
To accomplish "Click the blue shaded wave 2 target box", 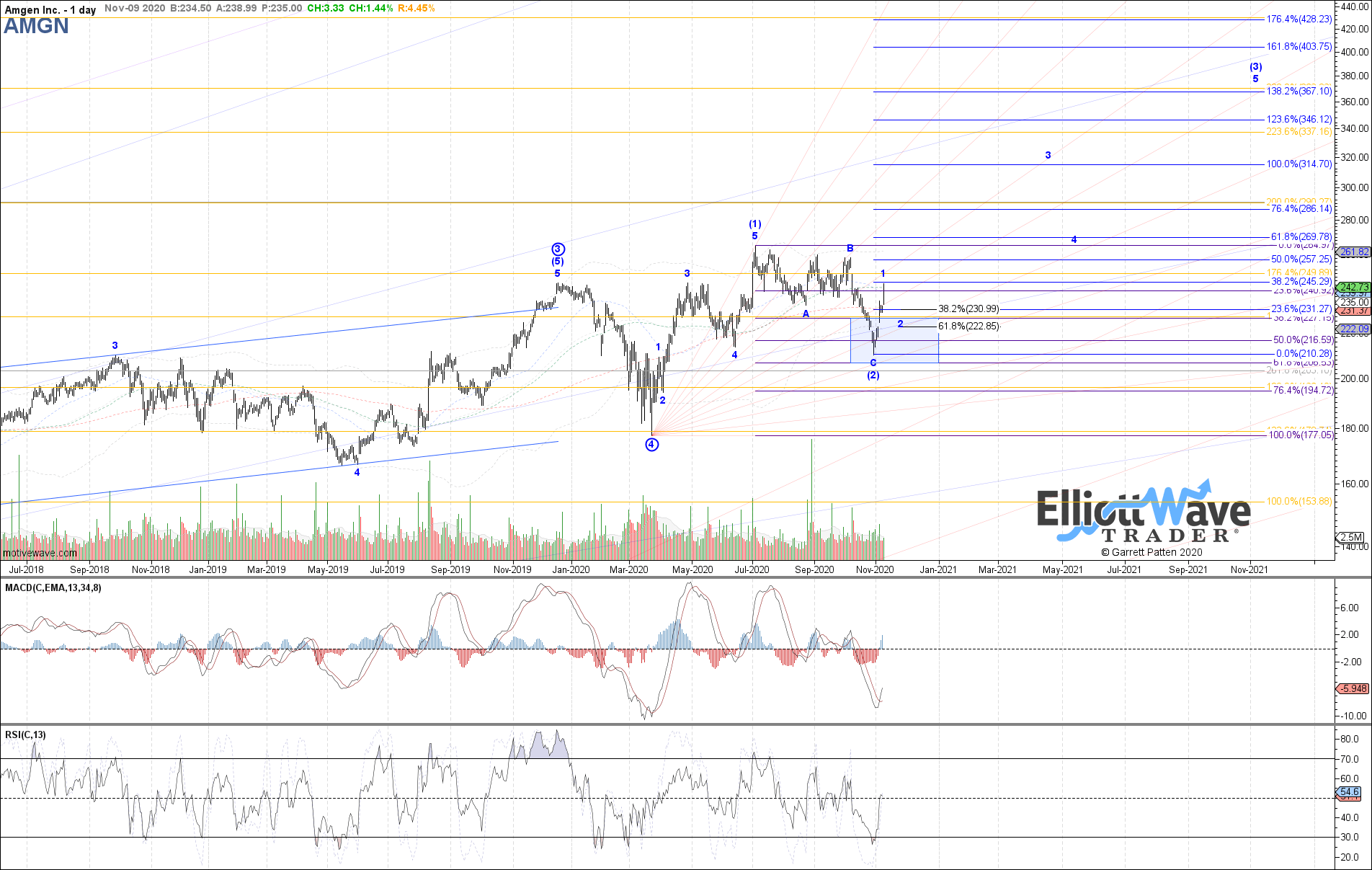I will 894,340.
